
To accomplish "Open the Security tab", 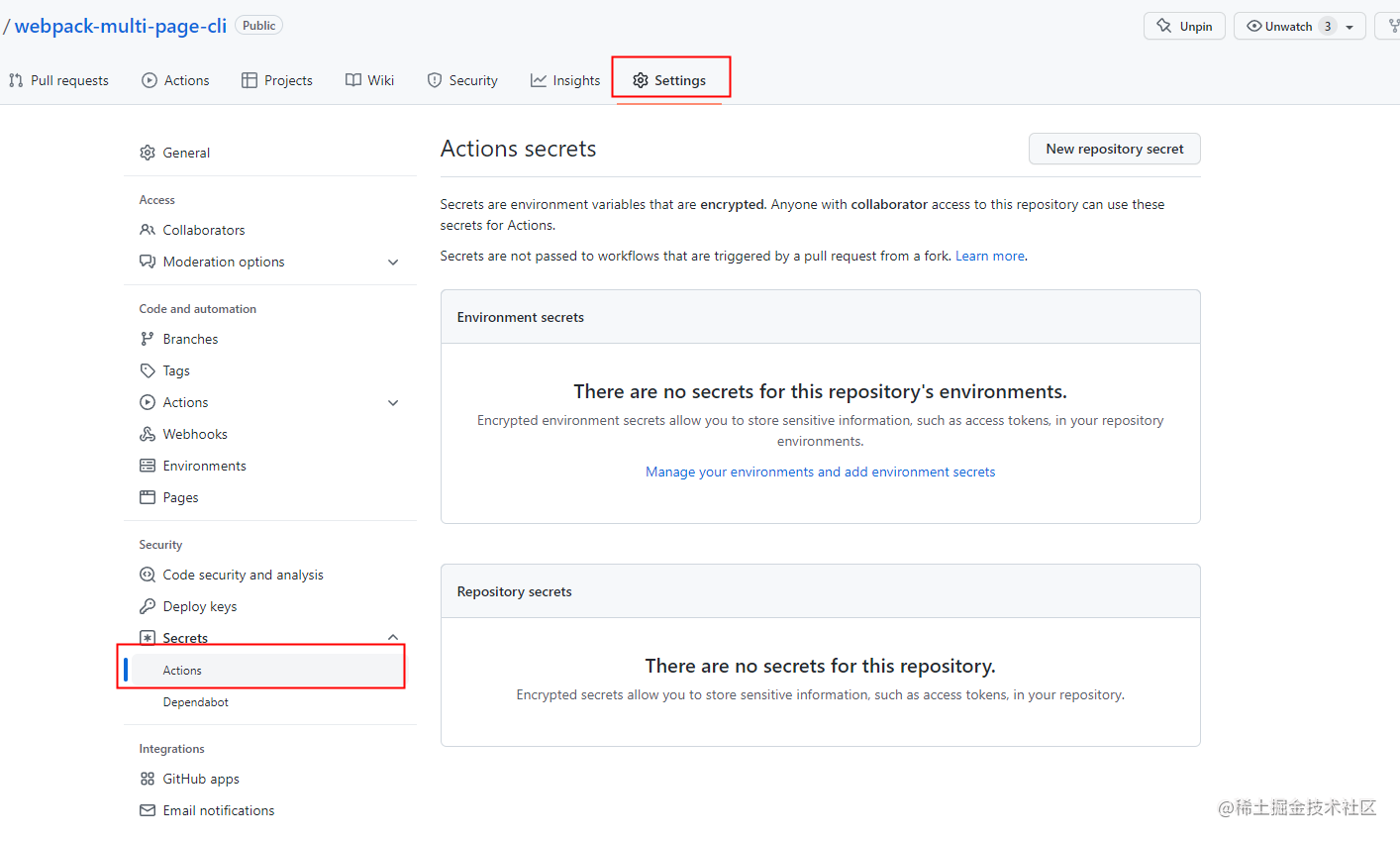I will tap(462, 80).
